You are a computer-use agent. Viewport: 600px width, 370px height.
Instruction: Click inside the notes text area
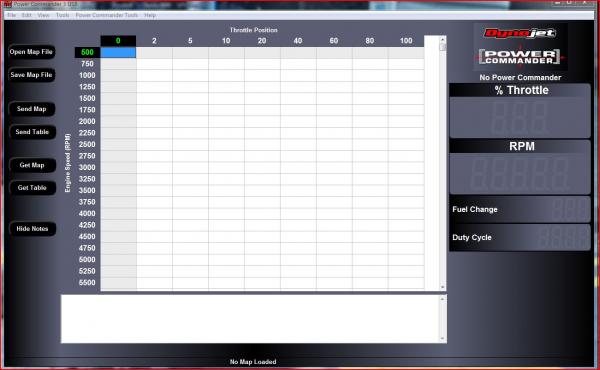coord(250,319)
